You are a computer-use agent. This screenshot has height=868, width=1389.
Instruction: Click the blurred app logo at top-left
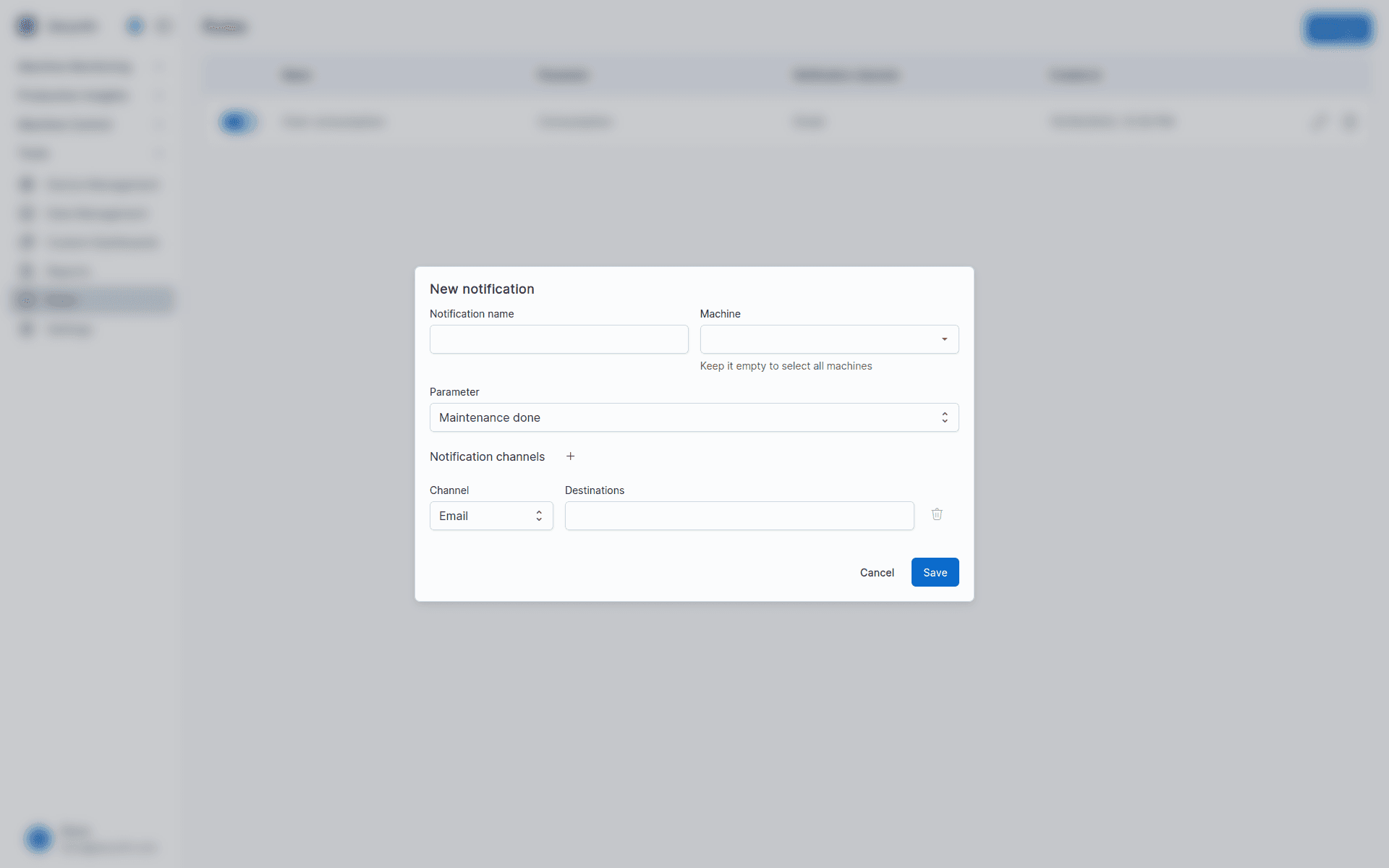(27, 27)
